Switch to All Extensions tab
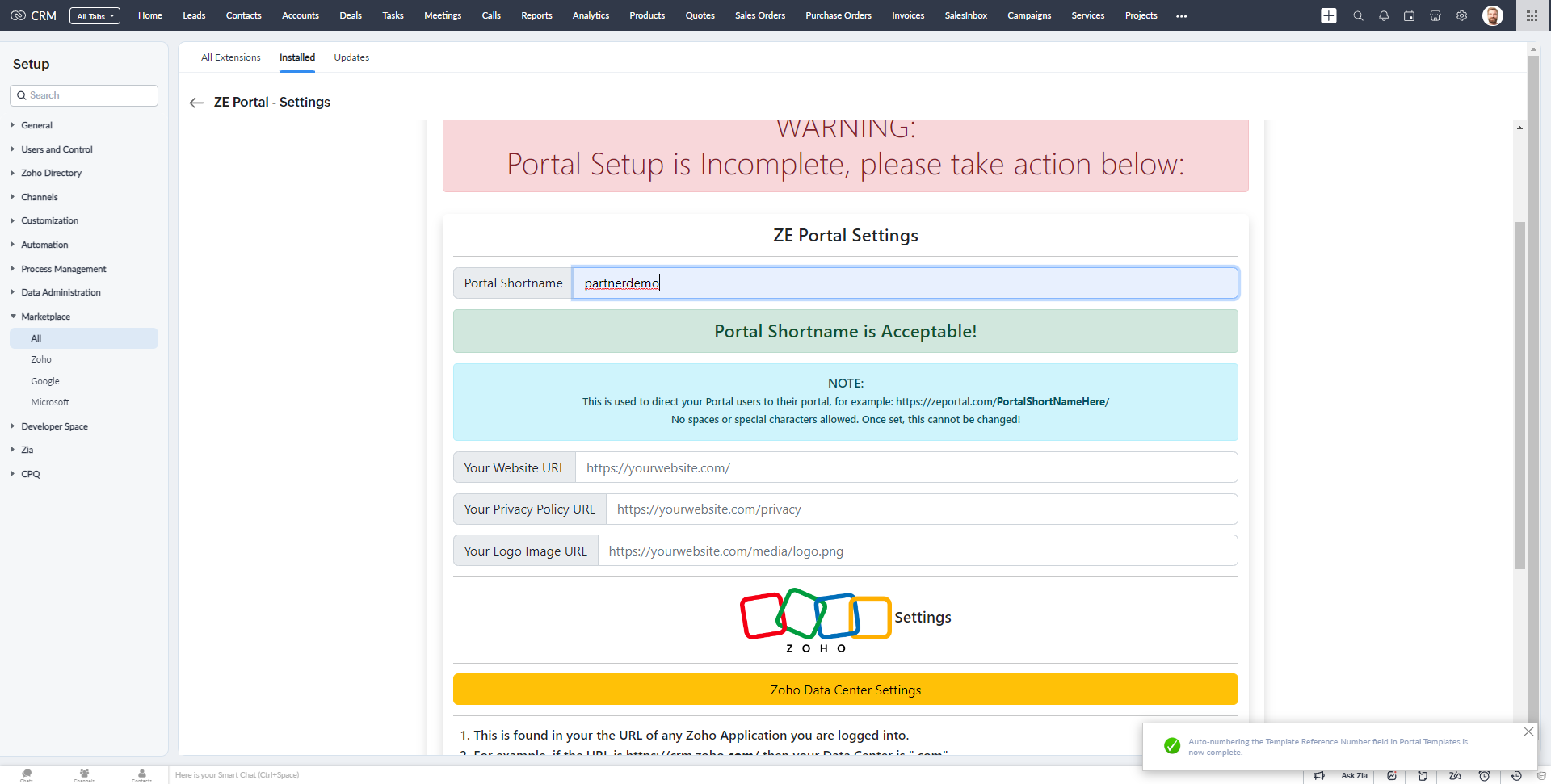 [231, 57]
